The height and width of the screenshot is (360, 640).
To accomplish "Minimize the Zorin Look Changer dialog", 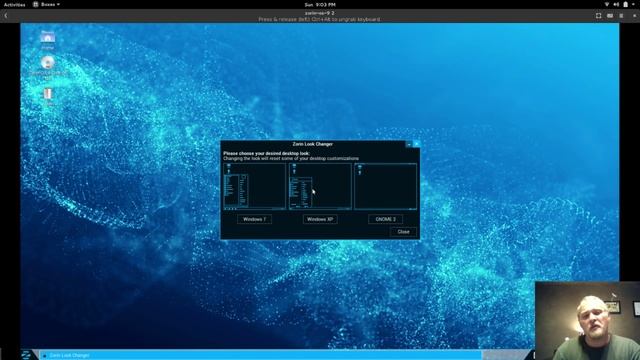I will tap(409, 144).
